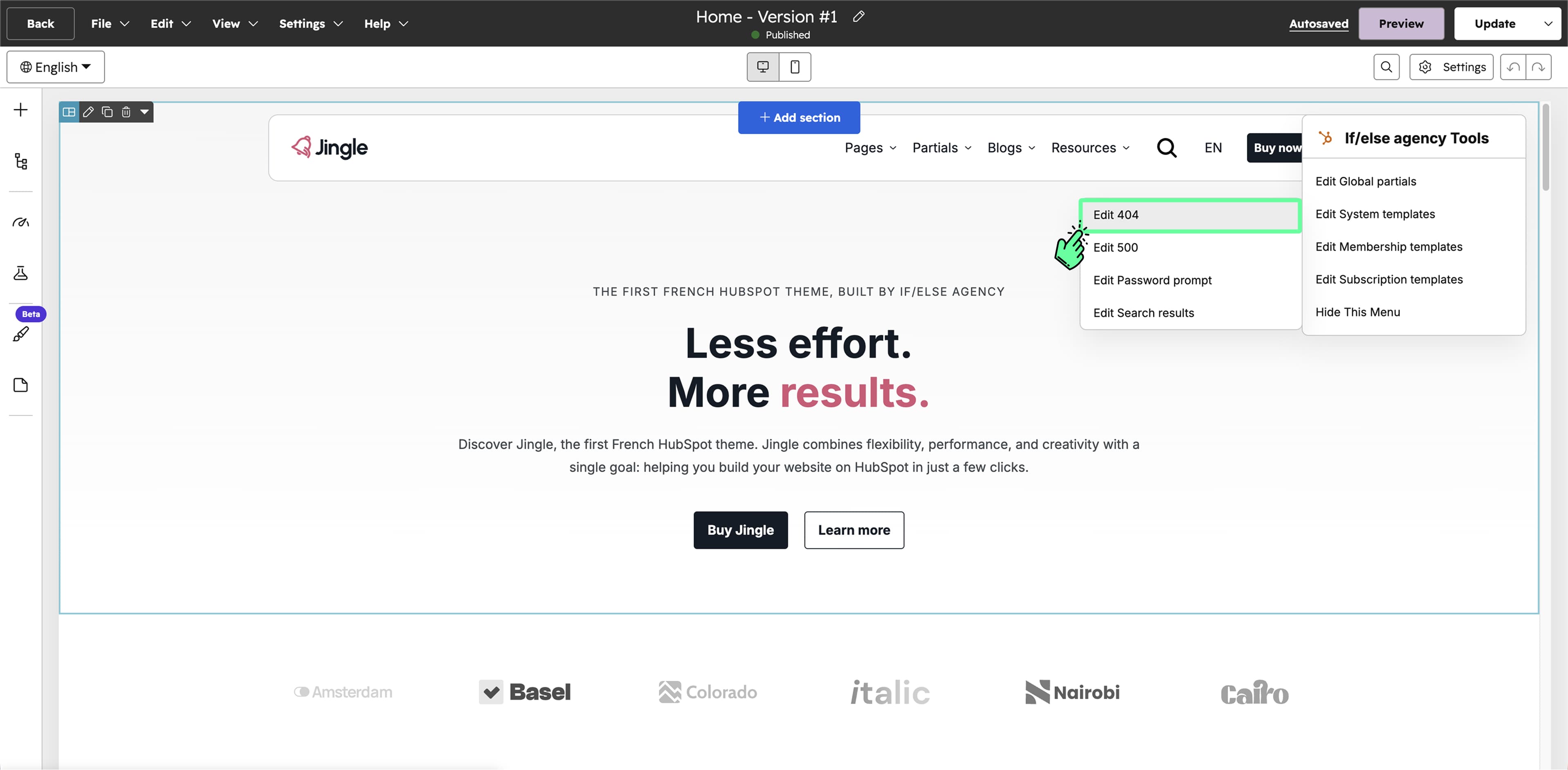Viewport: 1568px width, 770px height.
Task: Click the Basel logo
Action: coord(525,692)
